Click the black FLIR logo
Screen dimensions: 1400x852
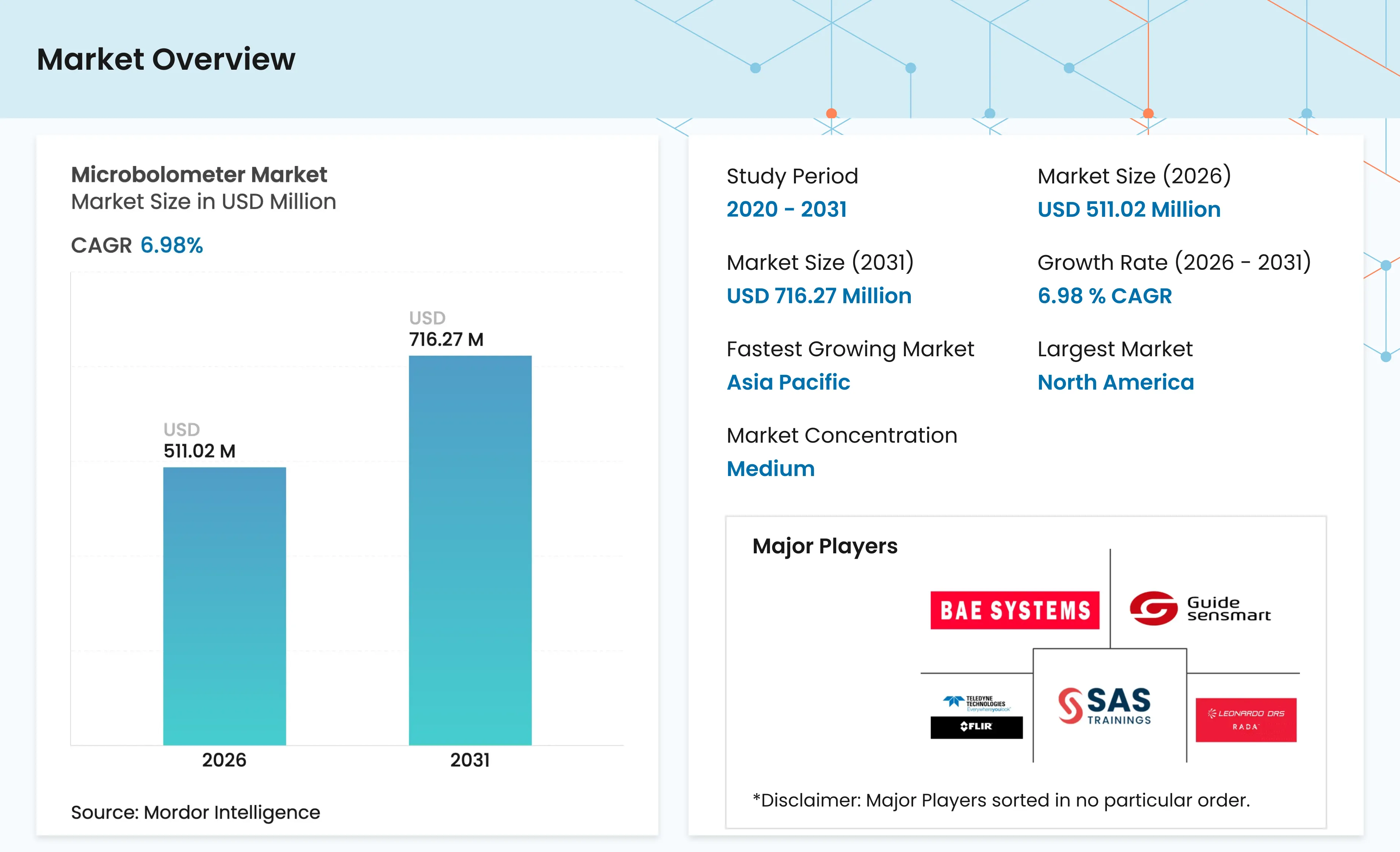(x=976, y=727)
